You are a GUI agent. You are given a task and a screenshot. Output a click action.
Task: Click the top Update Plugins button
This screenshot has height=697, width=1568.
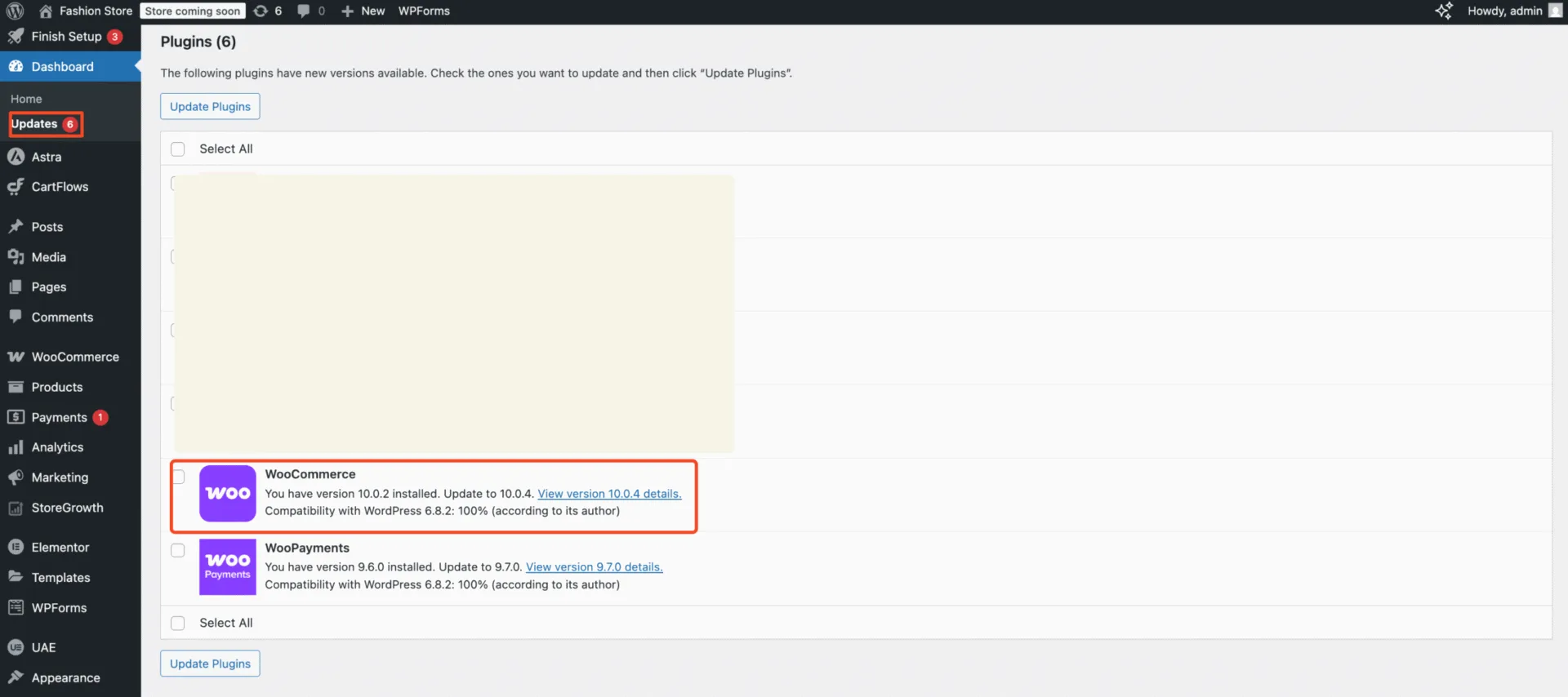[210, 106]
